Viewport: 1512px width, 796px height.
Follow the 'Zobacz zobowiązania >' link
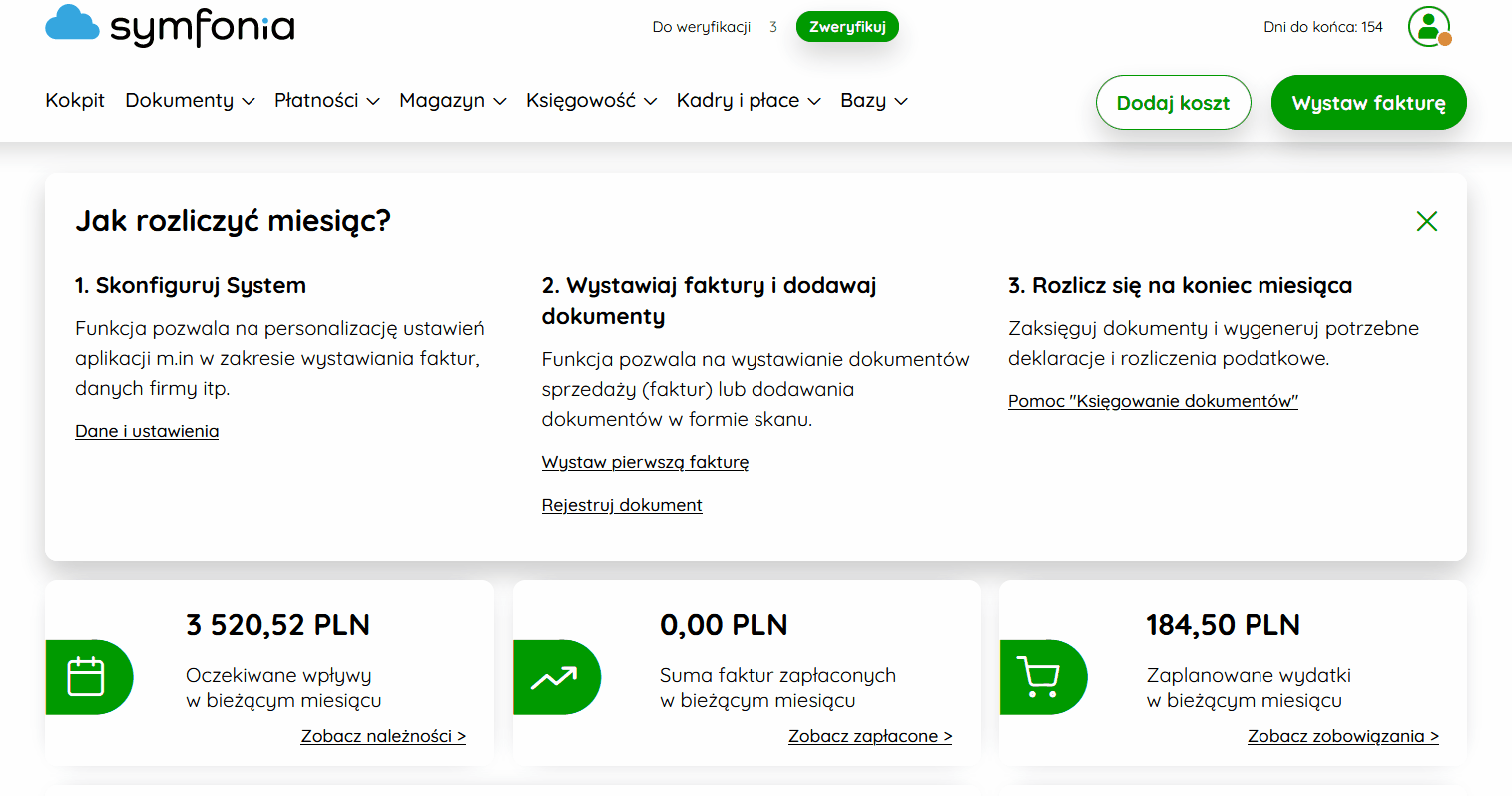pos(1343,736)
